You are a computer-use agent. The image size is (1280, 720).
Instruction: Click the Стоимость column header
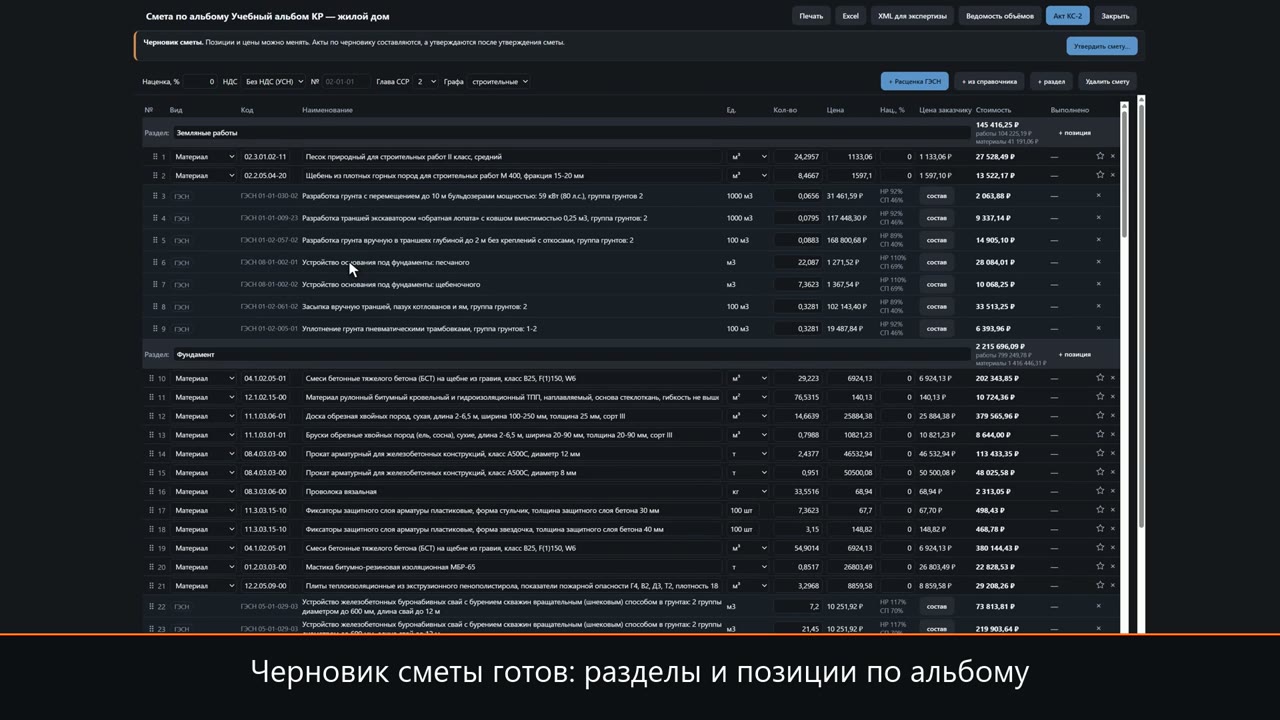pos(993,110)
